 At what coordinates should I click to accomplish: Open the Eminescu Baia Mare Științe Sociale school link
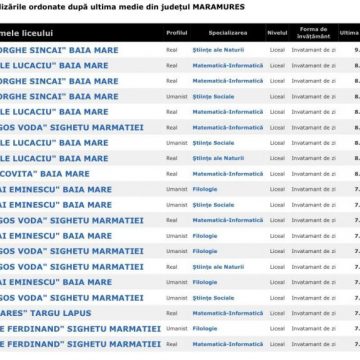click(x=56, y=205)
